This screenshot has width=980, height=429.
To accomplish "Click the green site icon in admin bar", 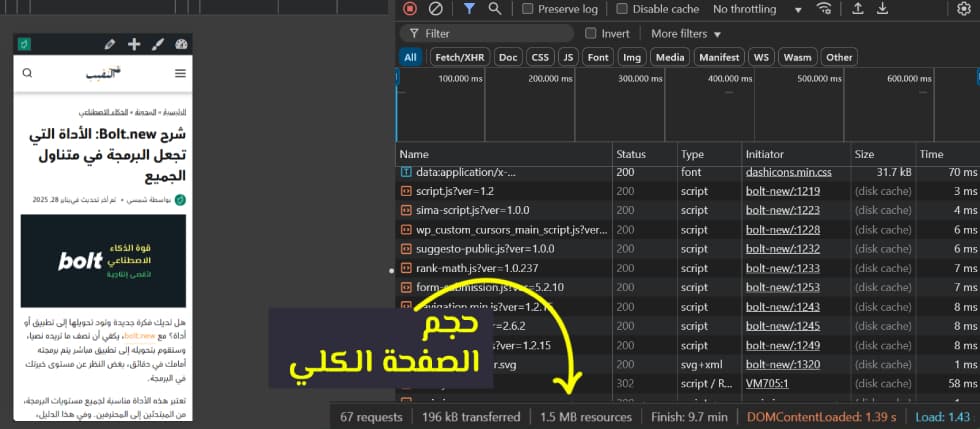I will [24, 44].
